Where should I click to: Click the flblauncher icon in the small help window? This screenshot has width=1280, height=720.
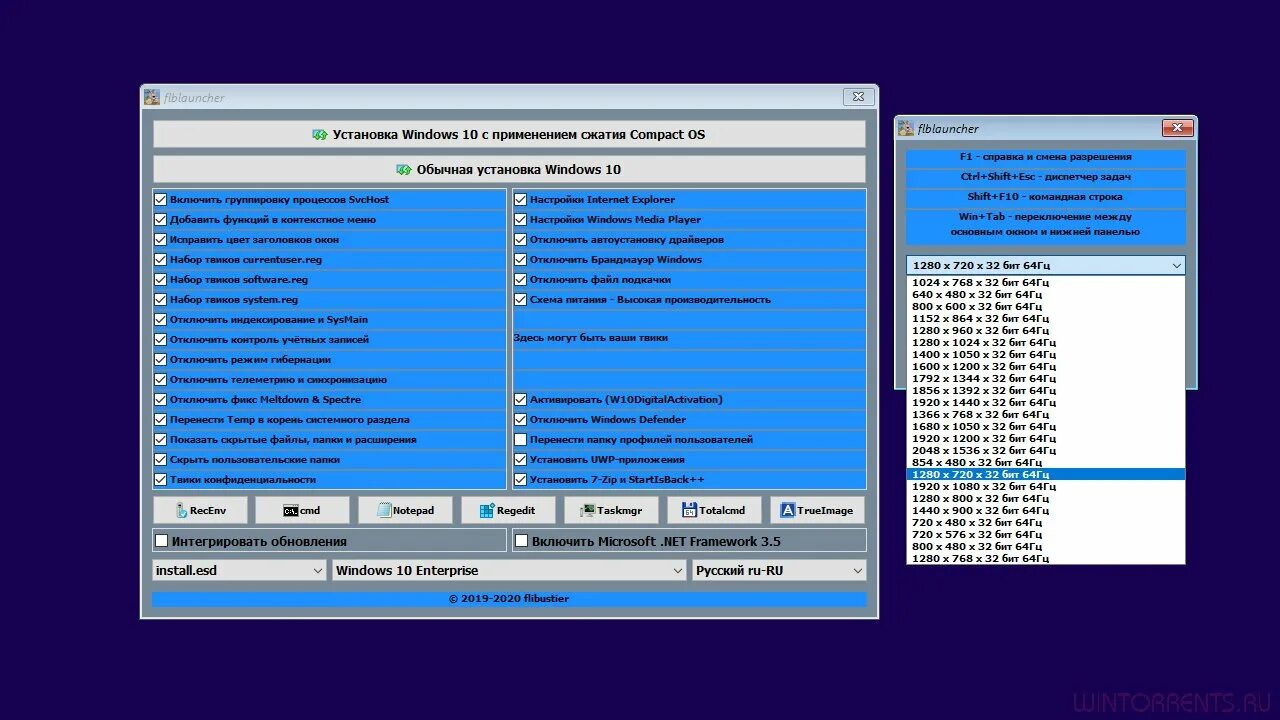click(x=906, y=128)
